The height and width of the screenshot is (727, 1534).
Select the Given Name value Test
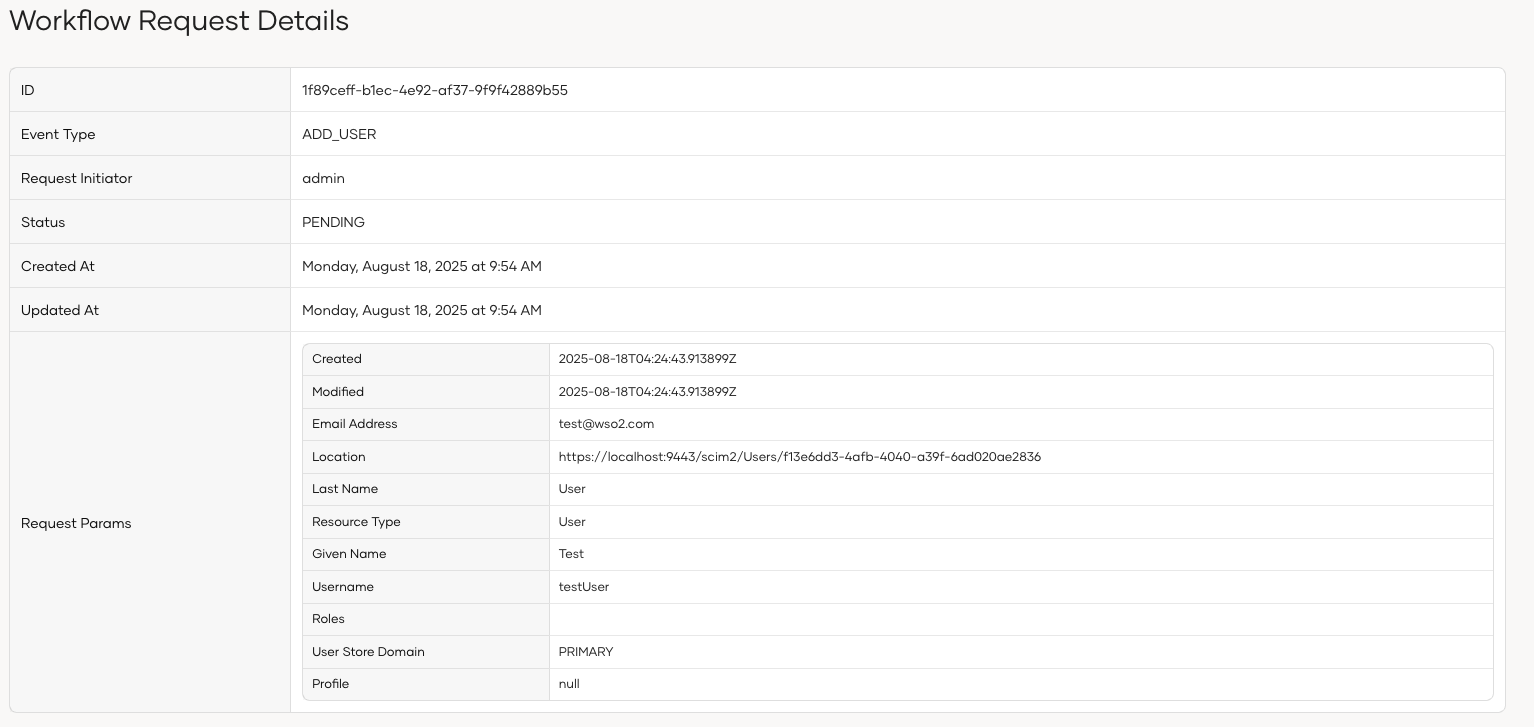(570, 554)
